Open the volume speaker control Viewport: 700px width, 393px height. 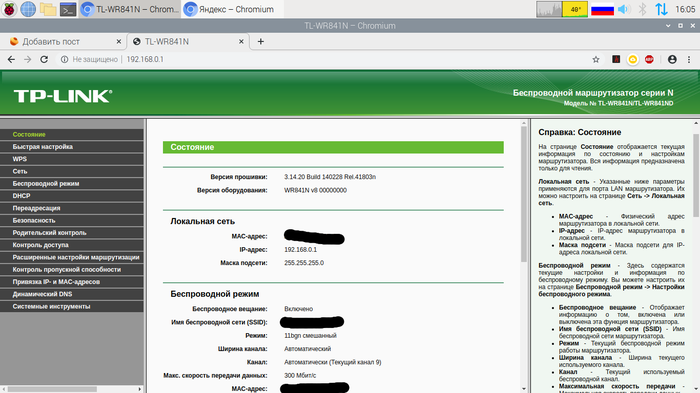tap(624, 9)
